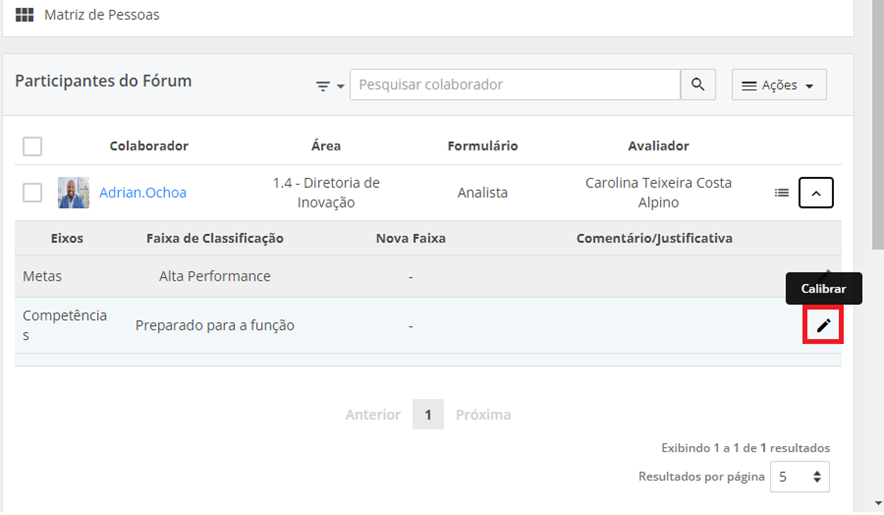The image size is (884, 515).
Task: Open the Resultados por página selector
Action: tap(799, 477)
